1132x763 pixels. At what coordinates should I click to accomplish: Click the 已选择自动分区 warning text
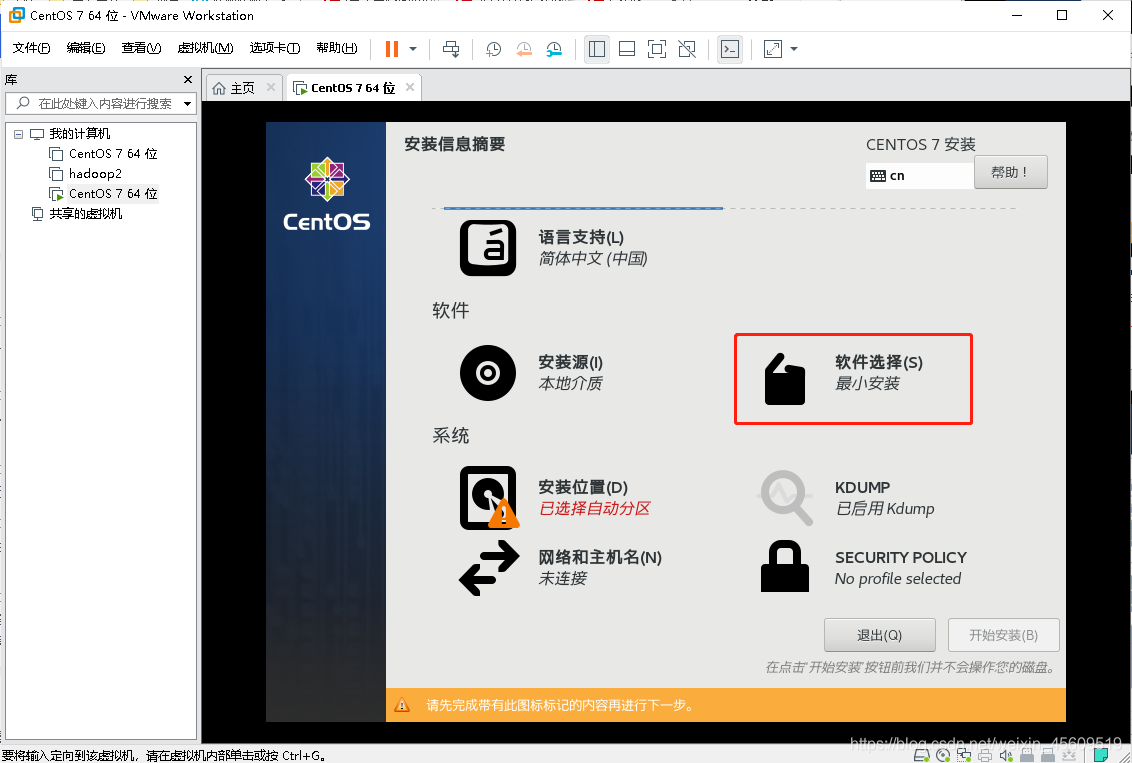tap(595, 508)
